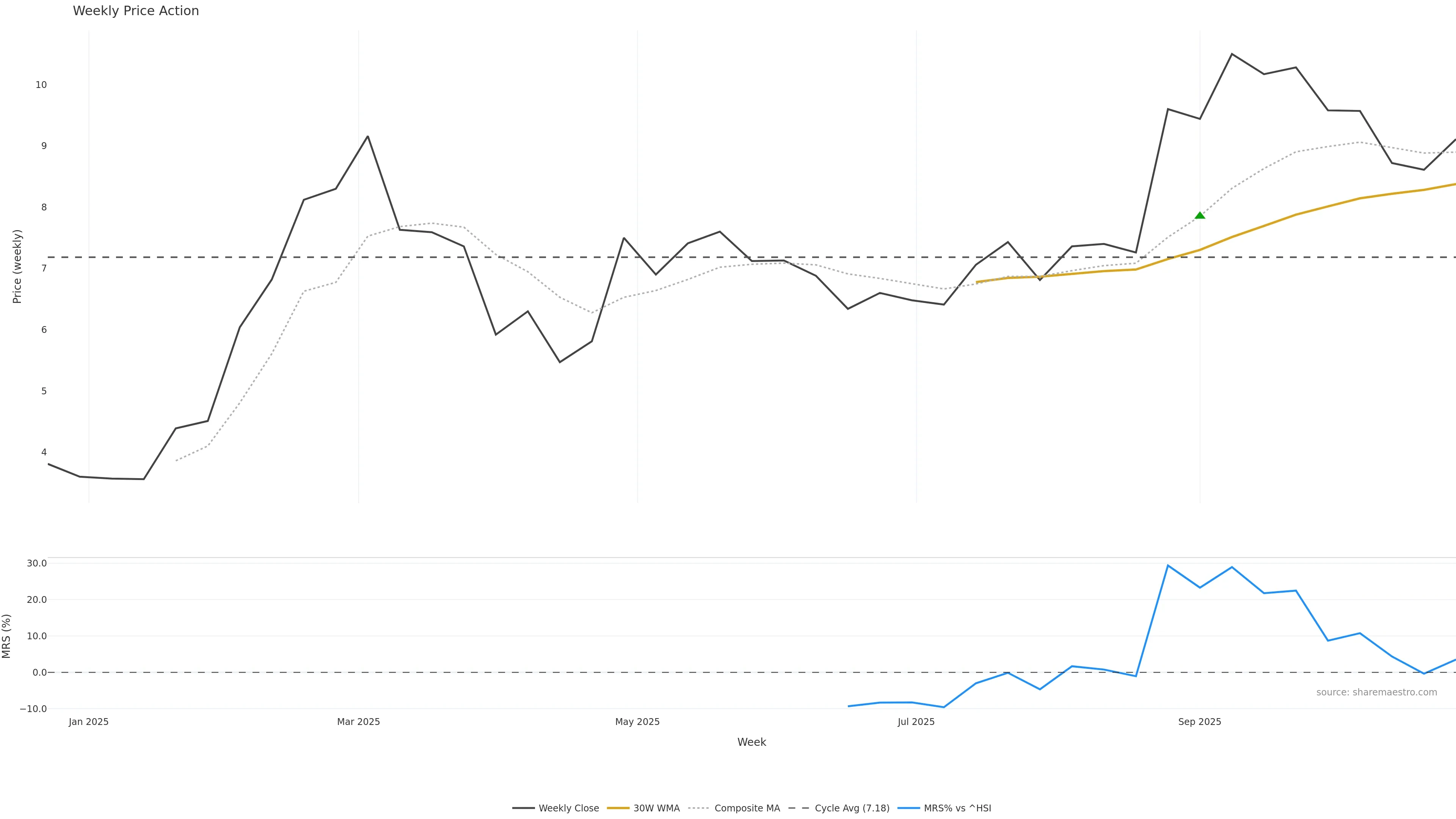The height and width of the screenshot is (819, 1456).
Task: Toggle the Cycle Avg (7.18) legend item
Action: (x=851, y=808)
